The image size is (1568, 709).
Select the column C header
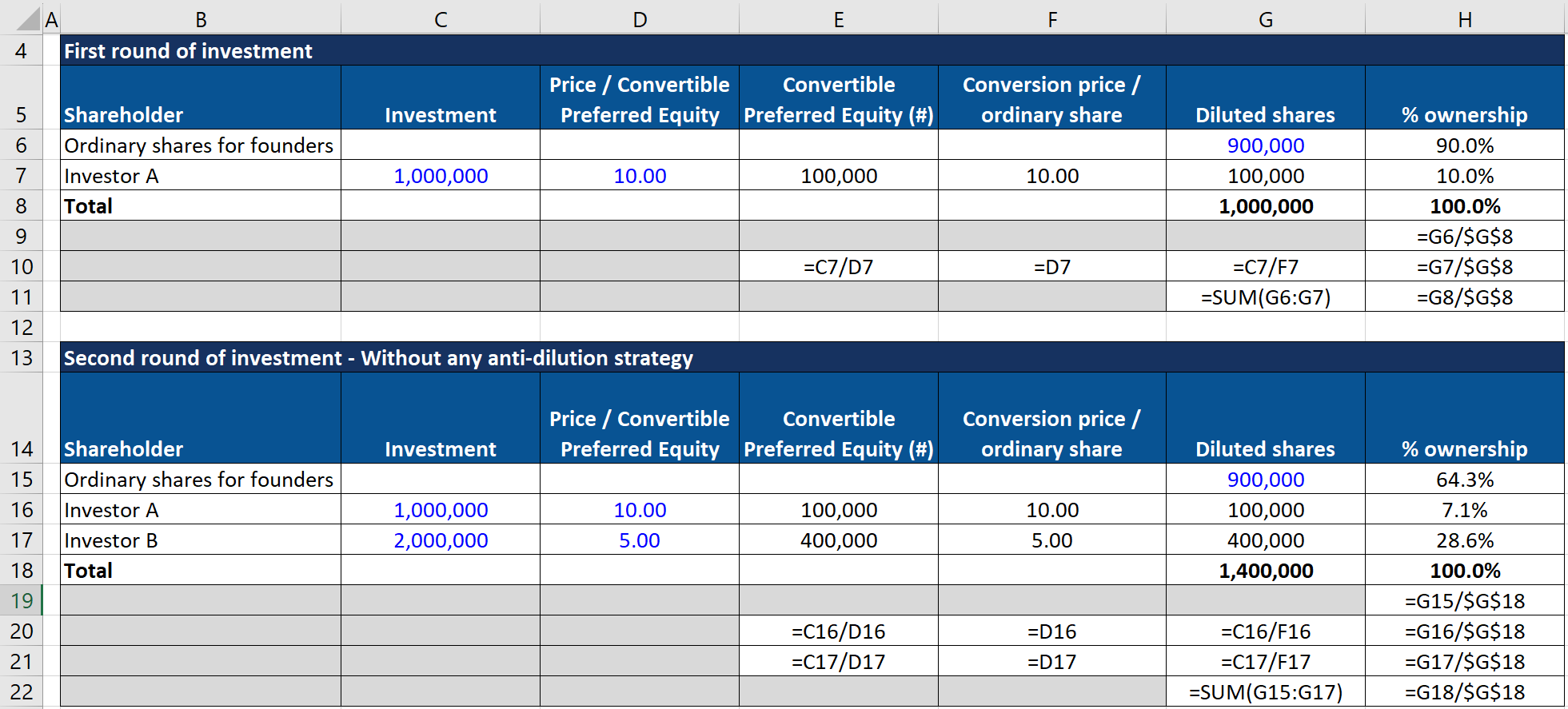[441, 19]
